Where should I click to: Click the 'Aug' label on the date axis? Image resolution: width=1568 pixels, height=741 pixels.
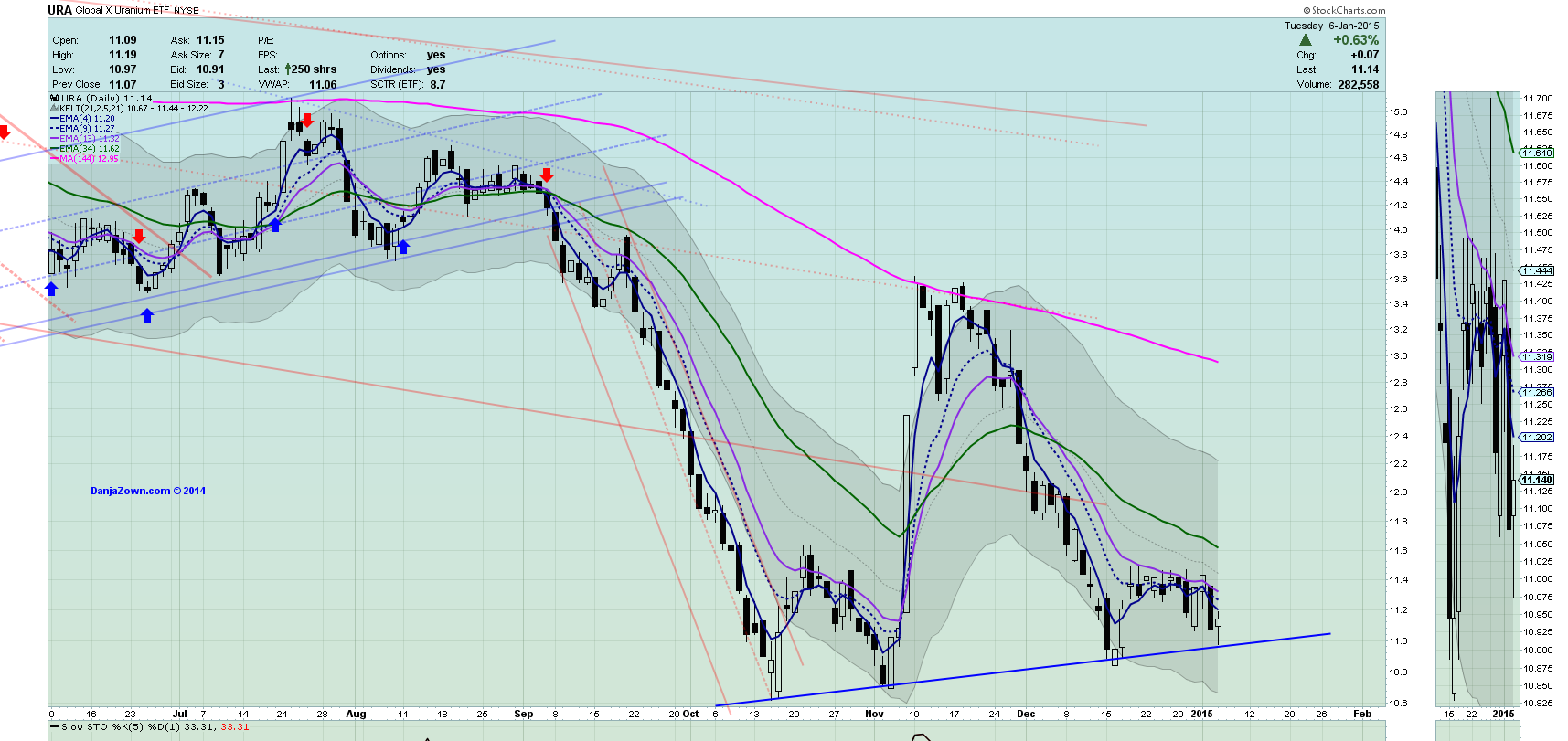point(356,714)
